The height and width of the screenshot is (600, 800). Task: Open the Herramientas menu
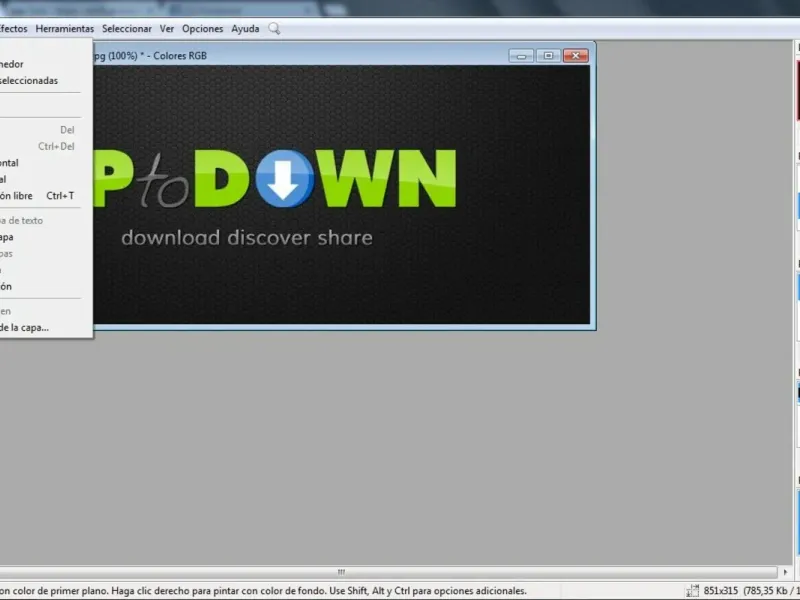65,29
